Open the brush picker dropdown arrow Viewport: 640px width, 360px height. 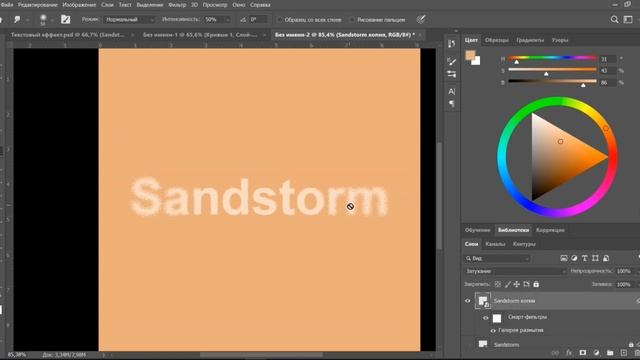pos(52,20)
